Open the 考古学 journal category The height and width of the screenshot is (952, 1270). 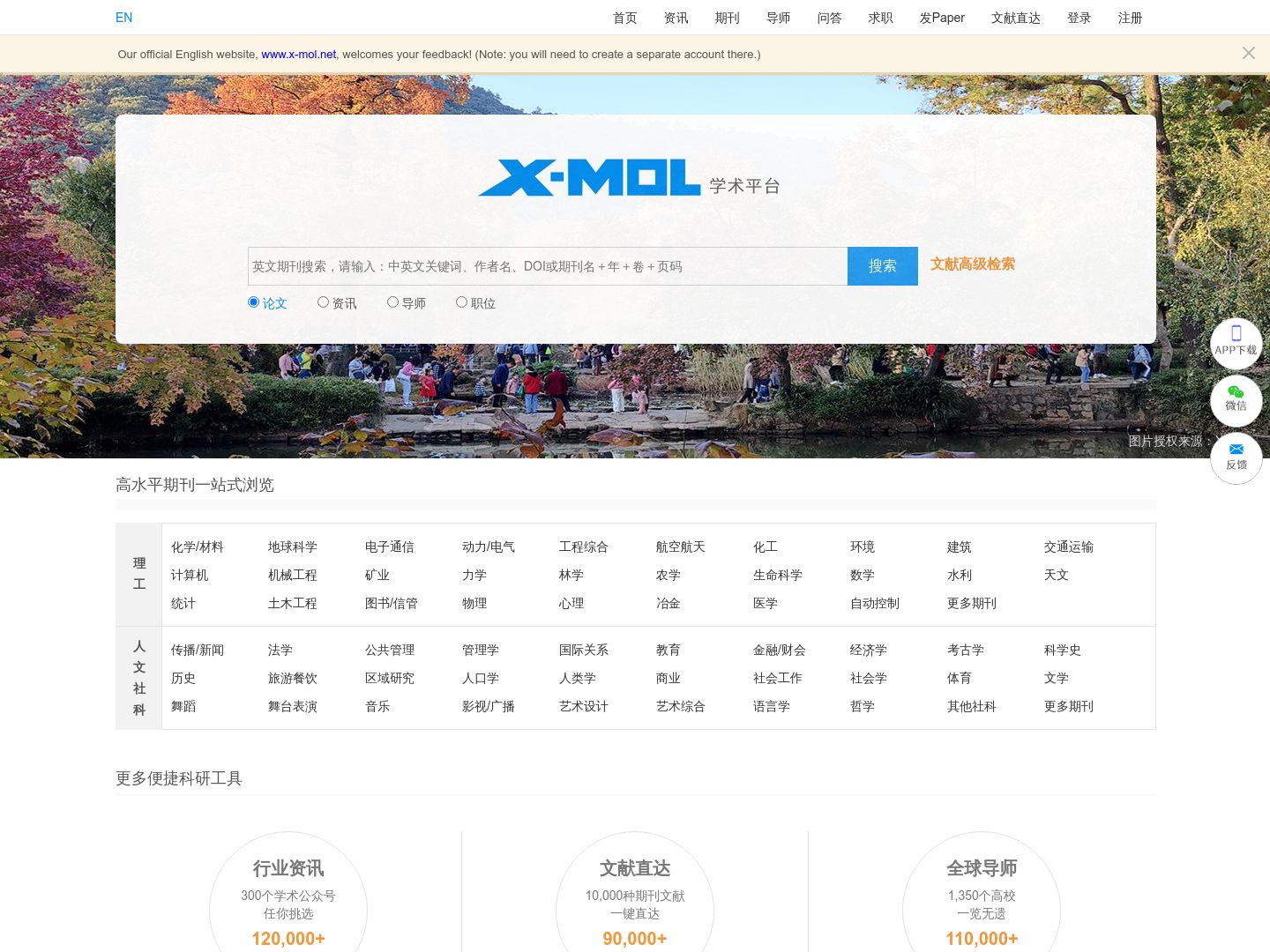(966, 650)
